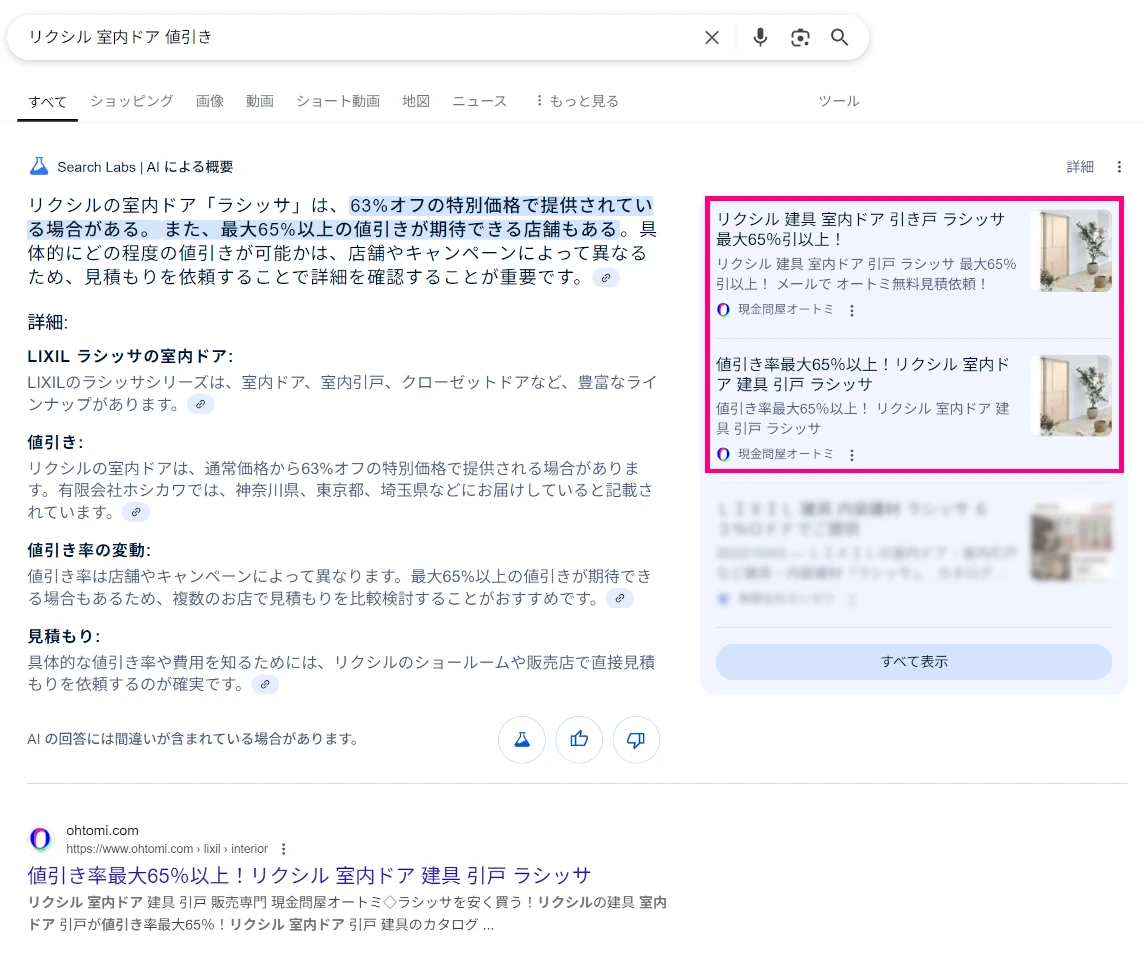This screenshot has height=958, width=1145.
Task: Click https://www.ohtomi.com › lixil › interior URL text
Action: tap(167, 848)
